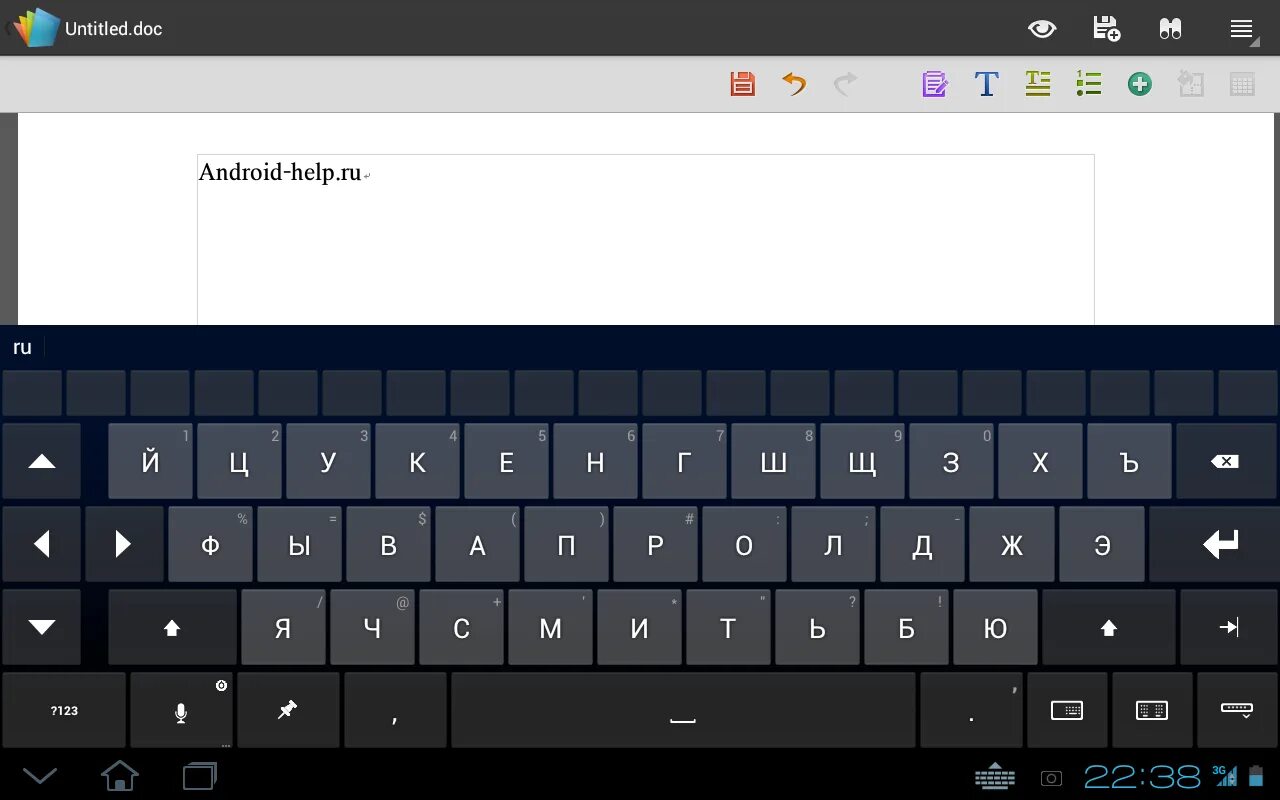Tap the Save As disk icon
1280x800 pixels.
[1106, 28]
